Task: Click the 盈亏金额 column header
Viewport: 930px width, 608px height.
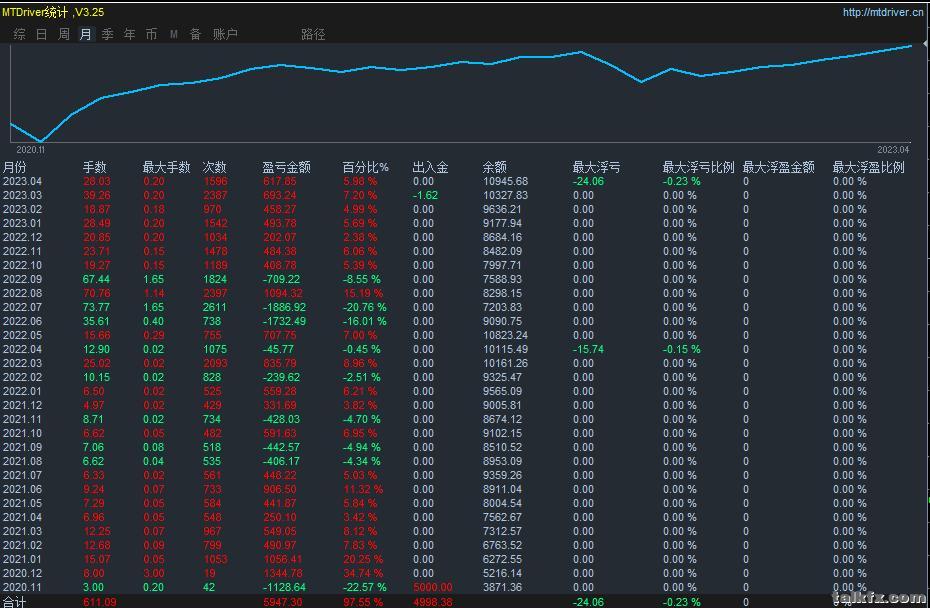Action: click(x=286, y=167)
